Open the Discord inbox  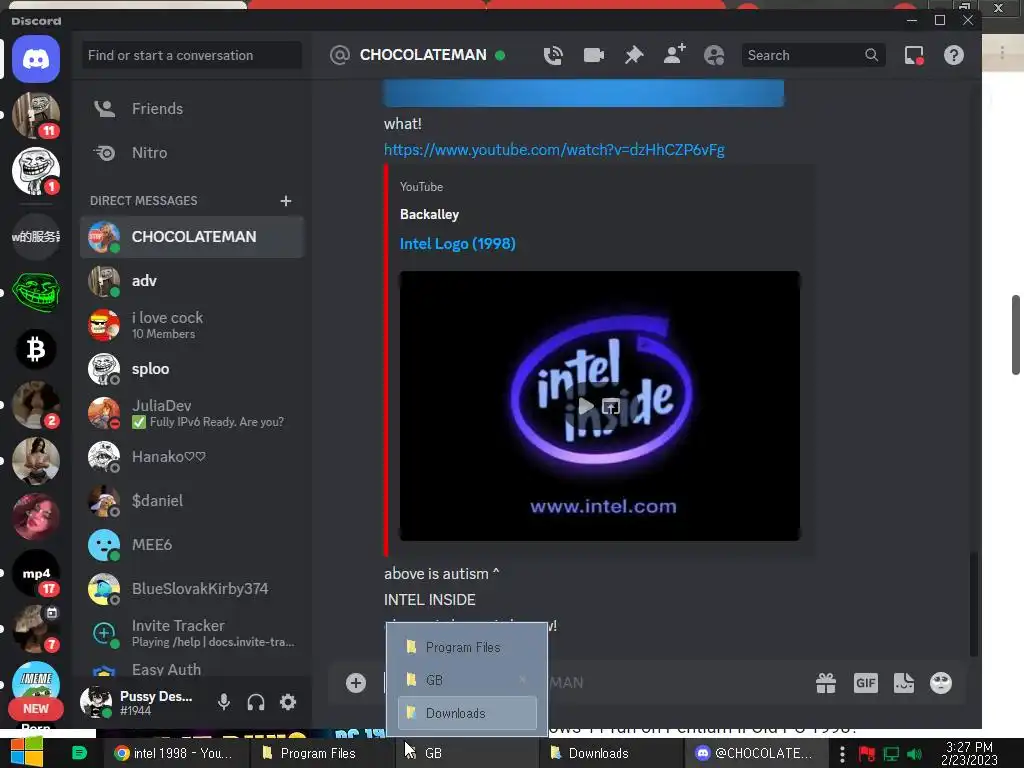pos(914,56)
